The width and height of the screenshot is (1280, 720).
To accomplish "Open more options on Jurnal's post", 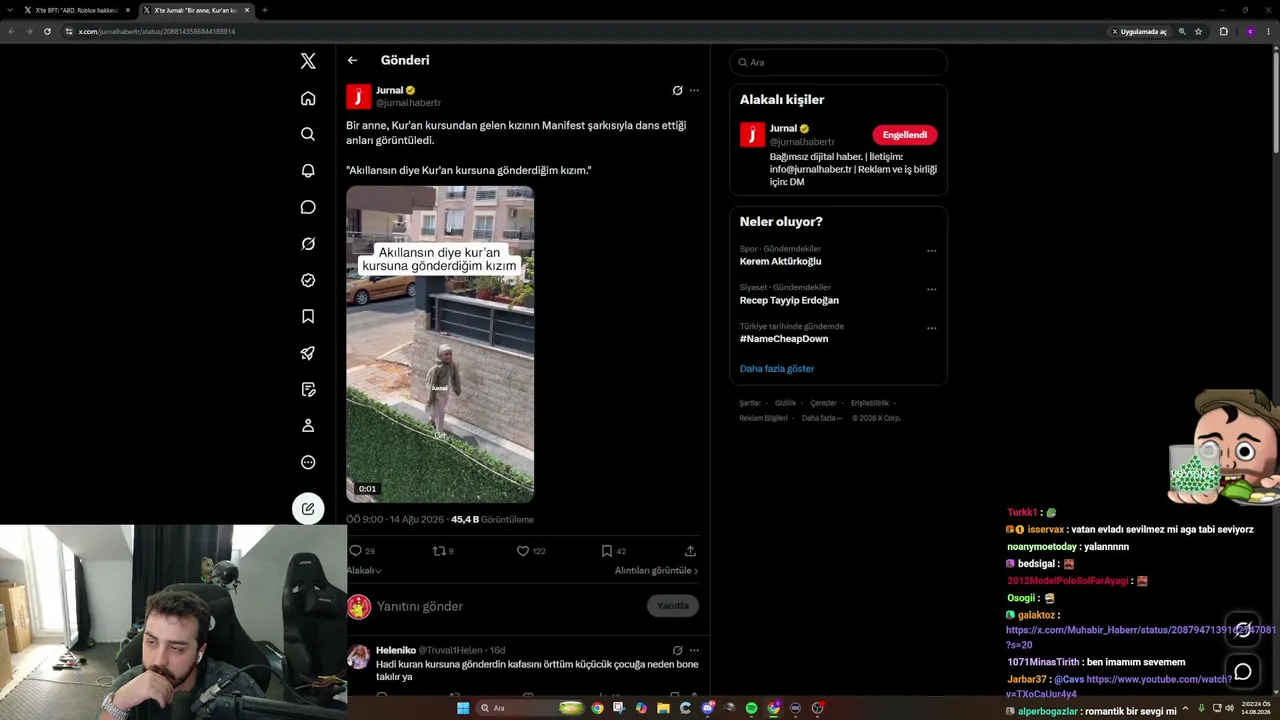I will (x=694, y=90).
